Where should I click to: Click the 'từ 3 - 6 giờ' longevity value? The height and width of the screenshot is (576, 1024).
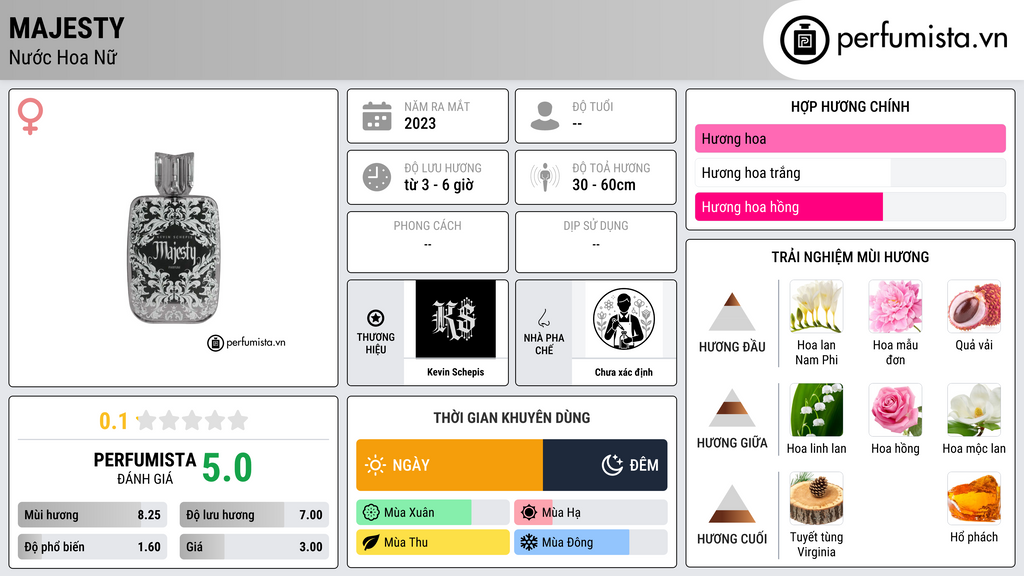click(x=439, y=185)
